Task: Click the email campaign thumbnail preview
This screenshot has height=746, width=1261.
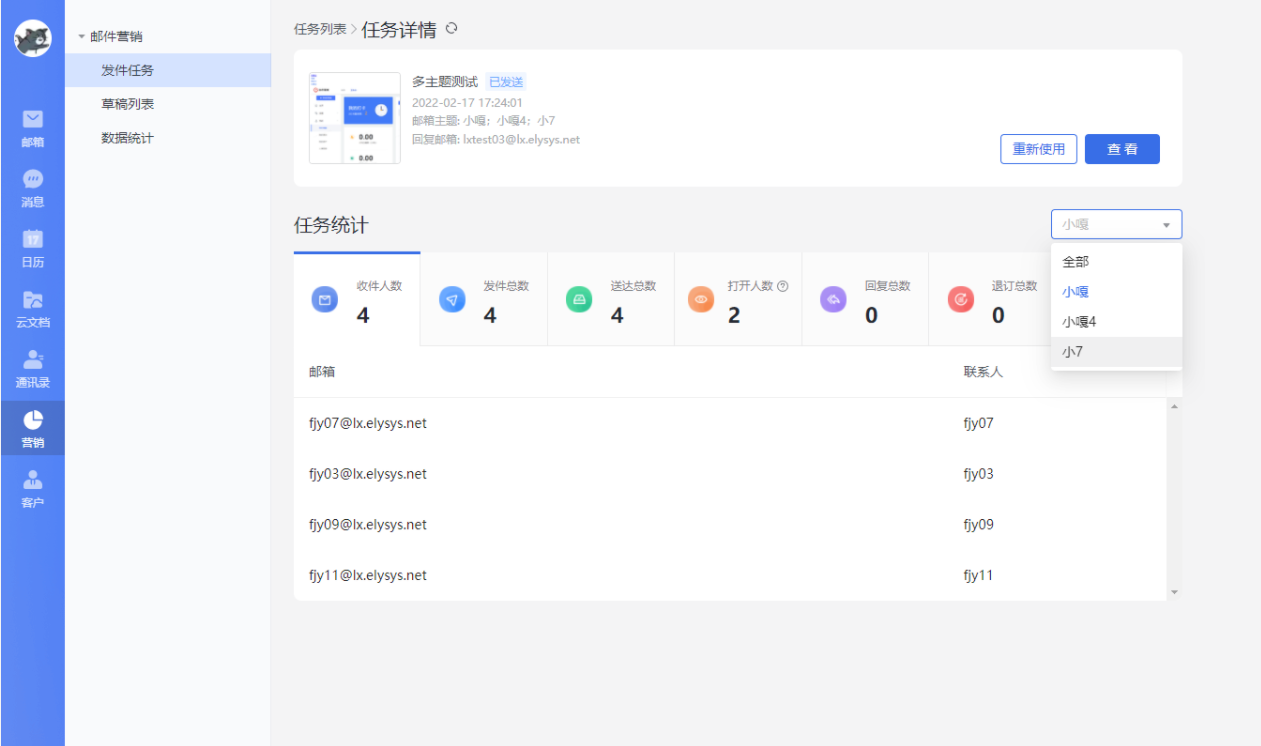Action: pos(354,118)
